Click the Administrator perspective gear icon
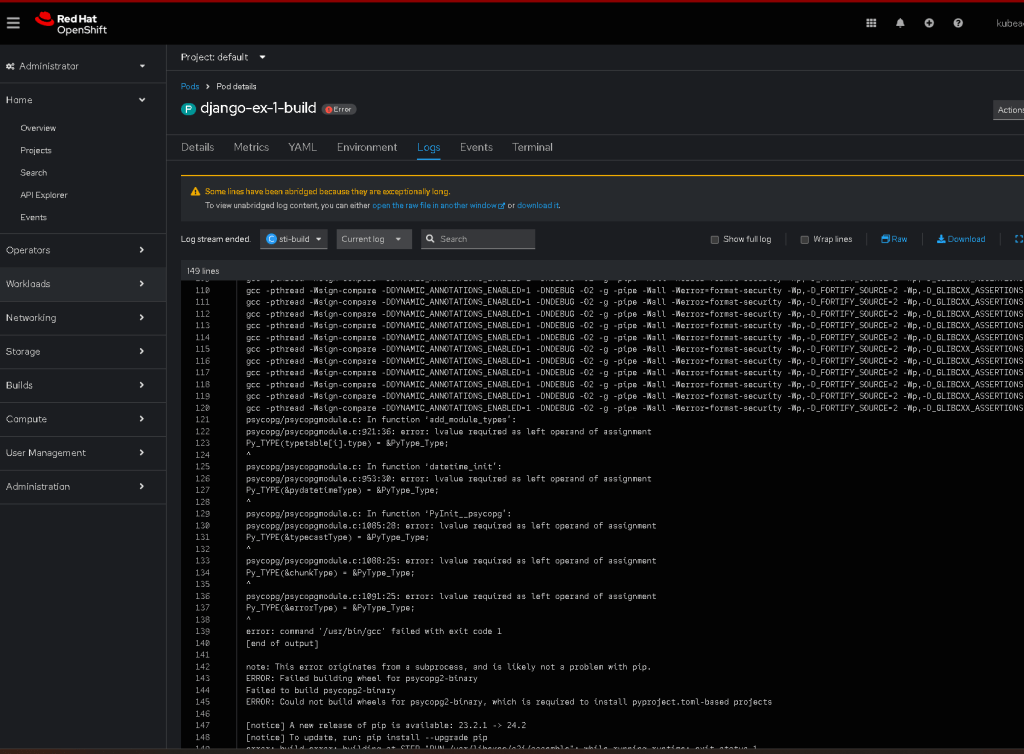 tap(10, 66)
